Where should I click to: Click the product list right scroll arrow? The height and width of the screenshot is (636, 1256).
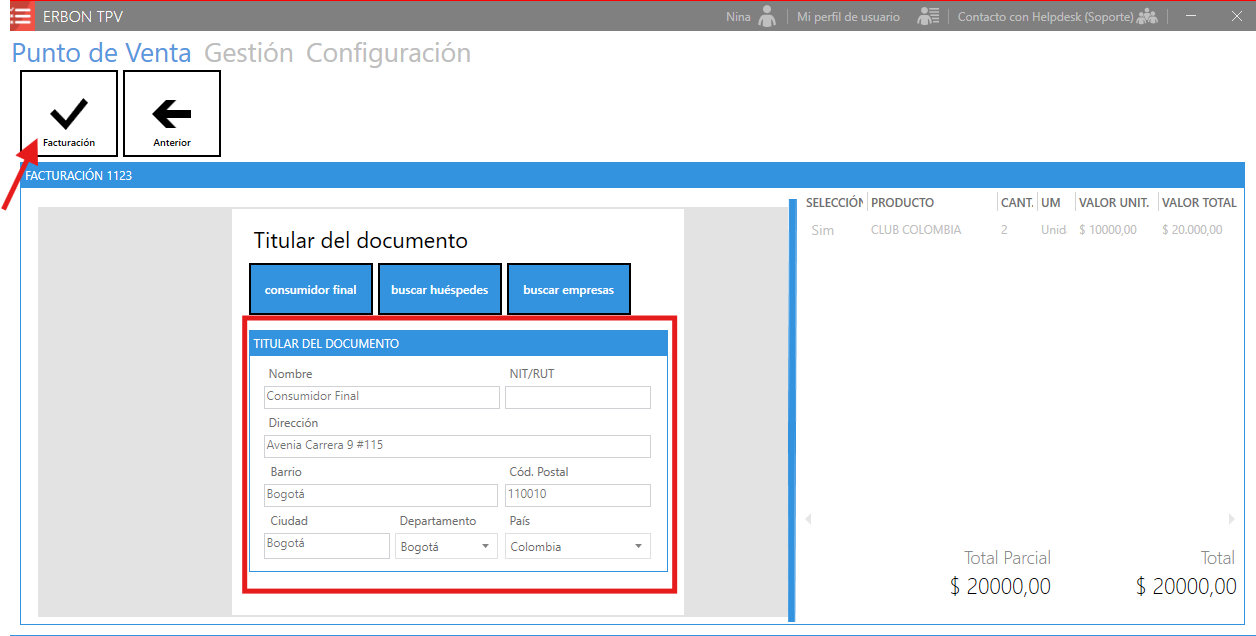click(x=1232, y=519)
